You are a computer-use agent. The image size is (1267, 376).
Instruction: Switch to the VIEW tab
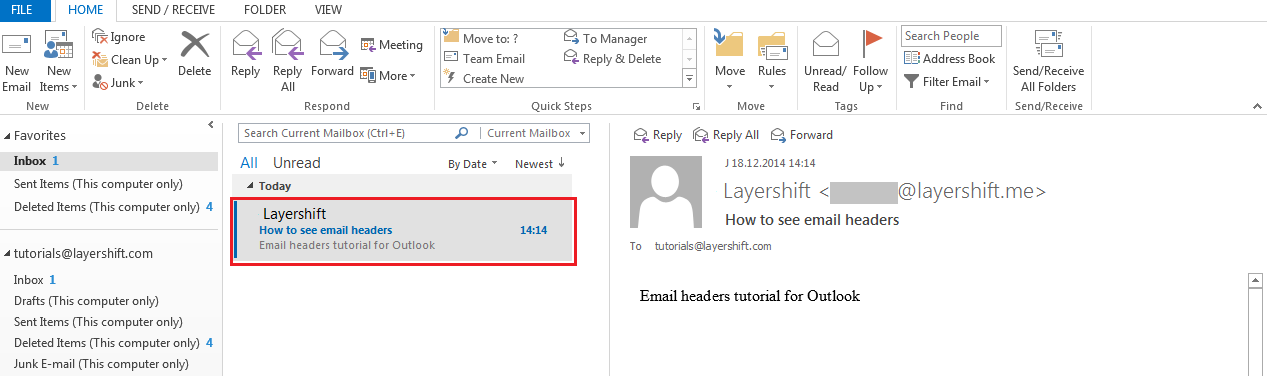(328, 9)
